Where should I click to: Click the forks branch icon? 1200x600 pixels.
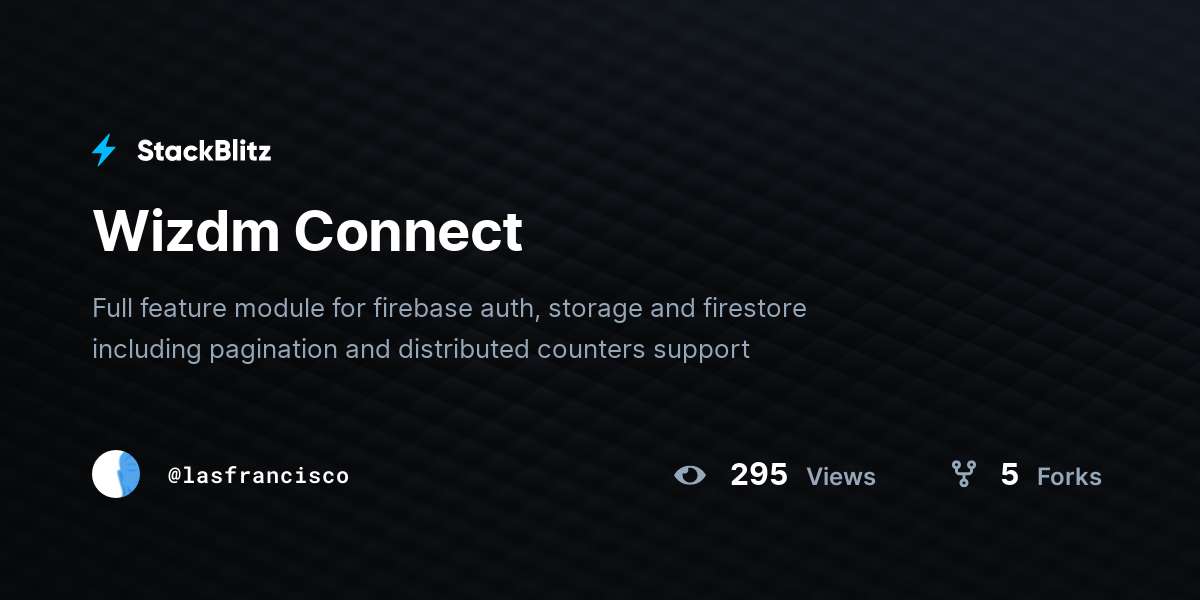click(963, 474)
